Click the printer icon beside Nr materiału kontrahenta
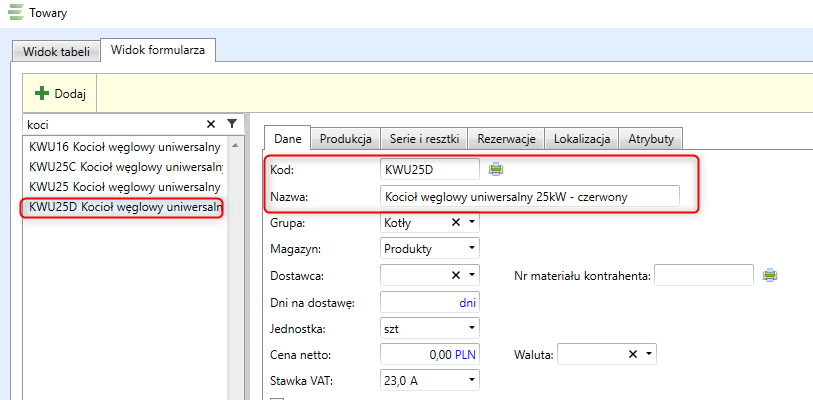 click(x=769, y=275)
